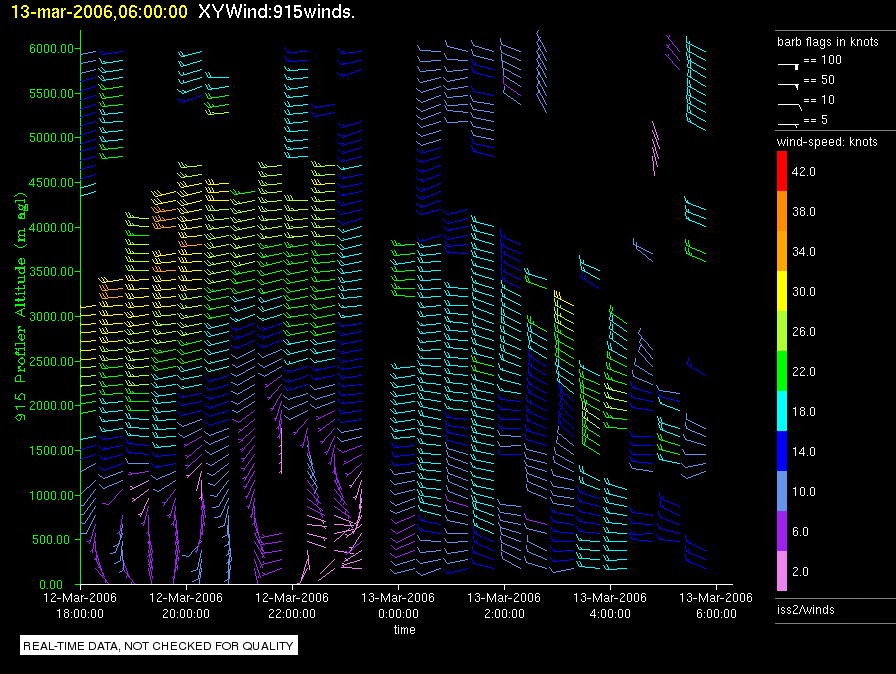Click the real-time data quality warning label
896x674 pixels.
(159, 646)
